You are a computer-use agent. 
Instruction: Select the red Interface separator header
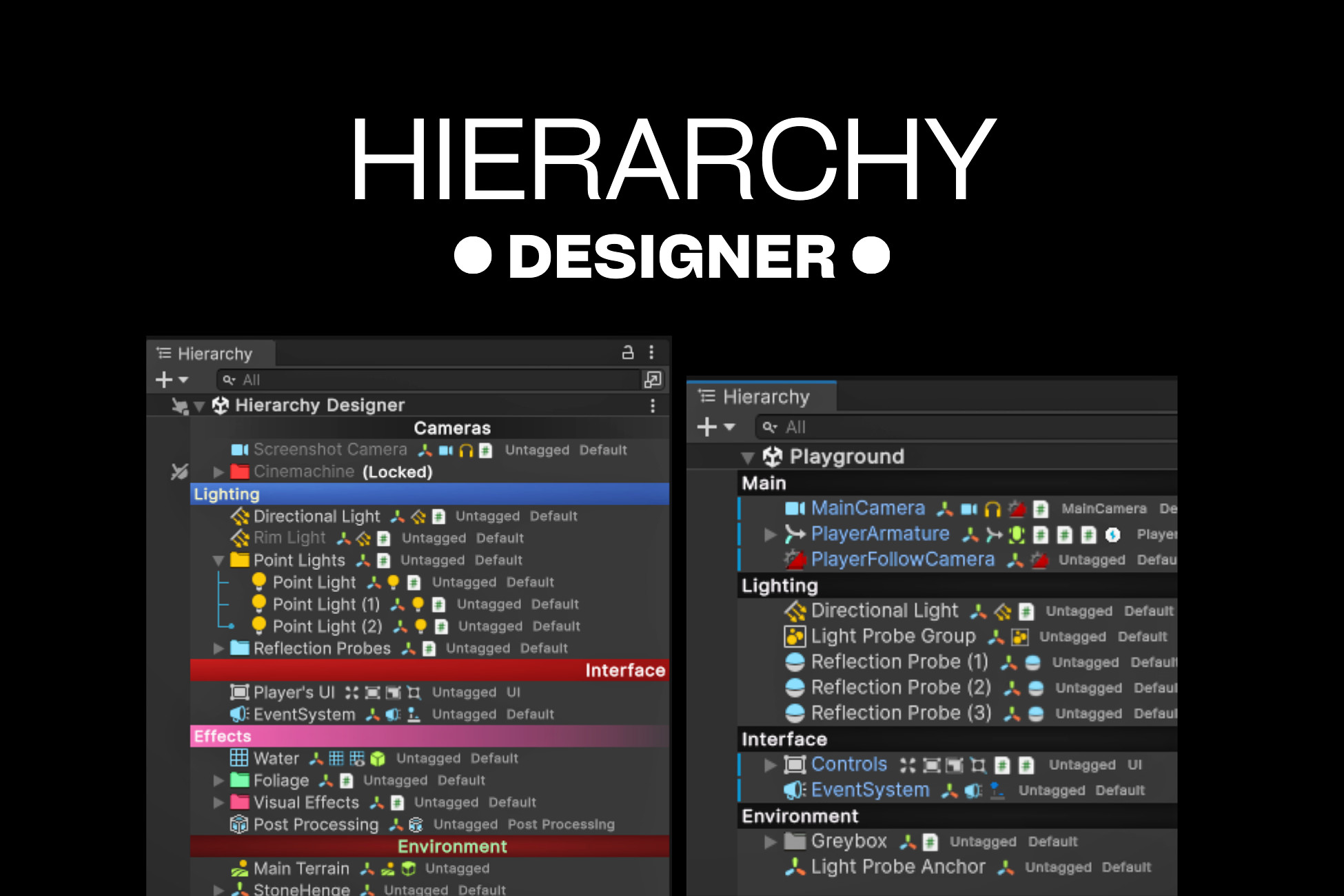[429, 670]
